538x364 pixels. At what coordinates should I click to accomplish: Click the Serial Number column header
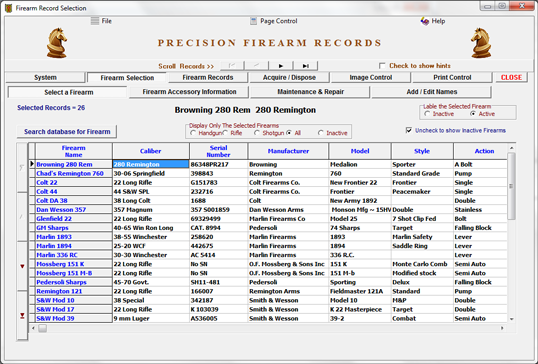(218, 151)
